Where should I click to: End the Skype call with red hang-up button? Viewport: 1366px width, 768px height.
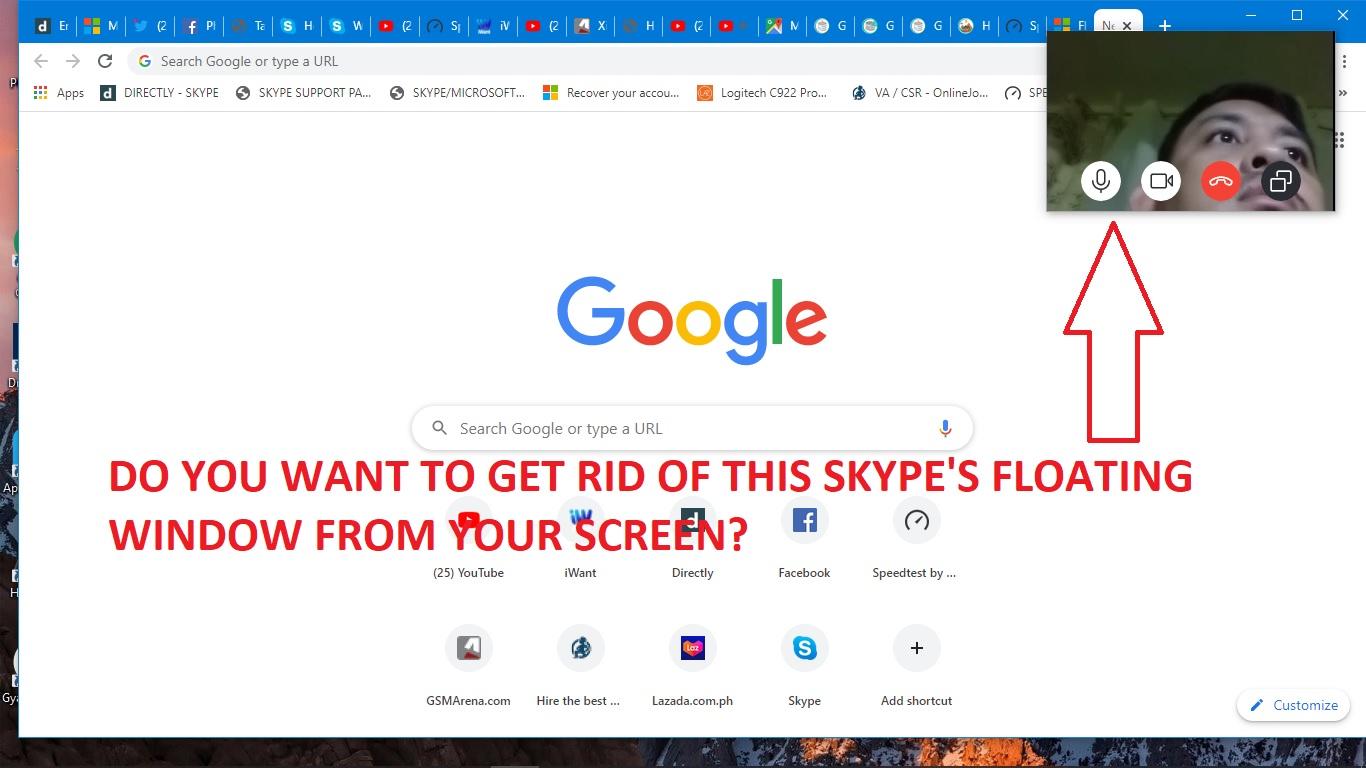1220,181
